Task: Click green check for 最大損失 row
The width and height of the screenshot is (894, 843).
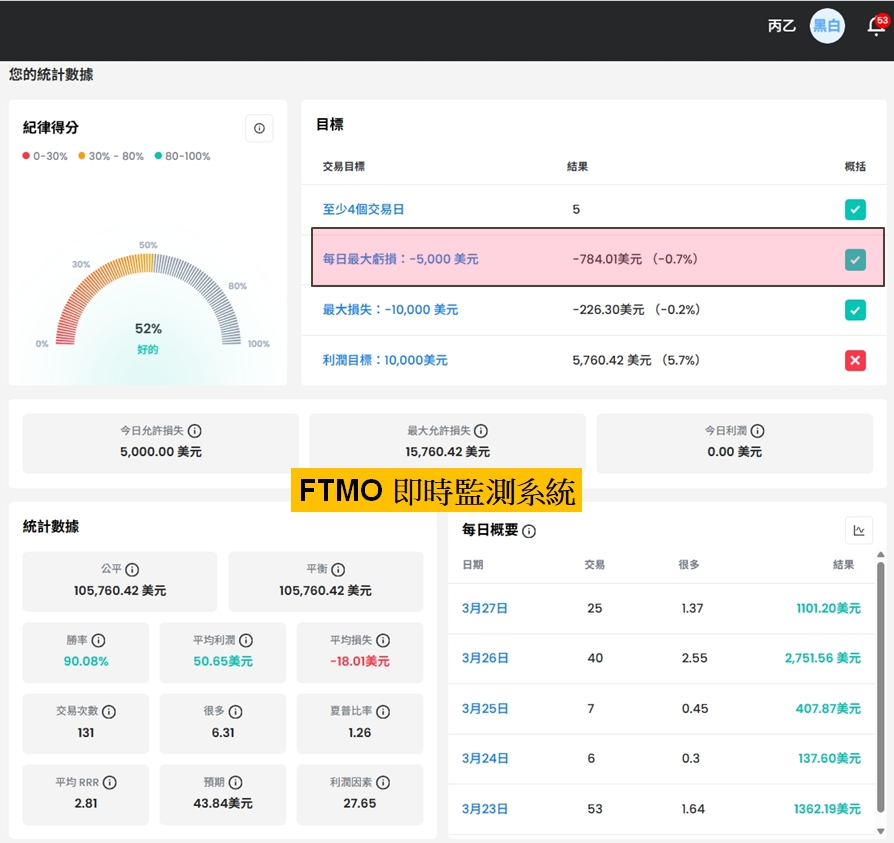Action: (855, 310)
